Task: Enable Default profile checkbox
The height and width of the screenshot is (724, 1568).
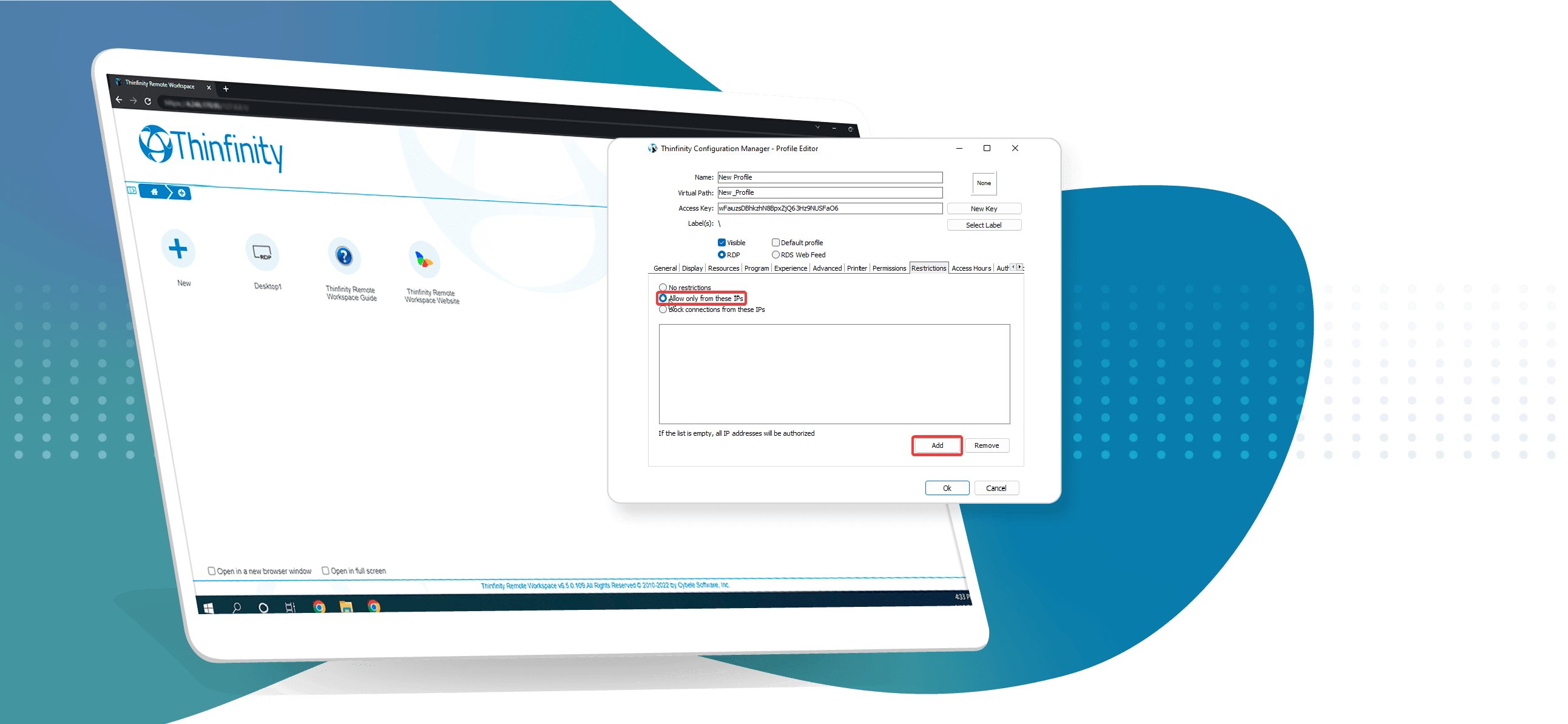Action: click(779, 241)
